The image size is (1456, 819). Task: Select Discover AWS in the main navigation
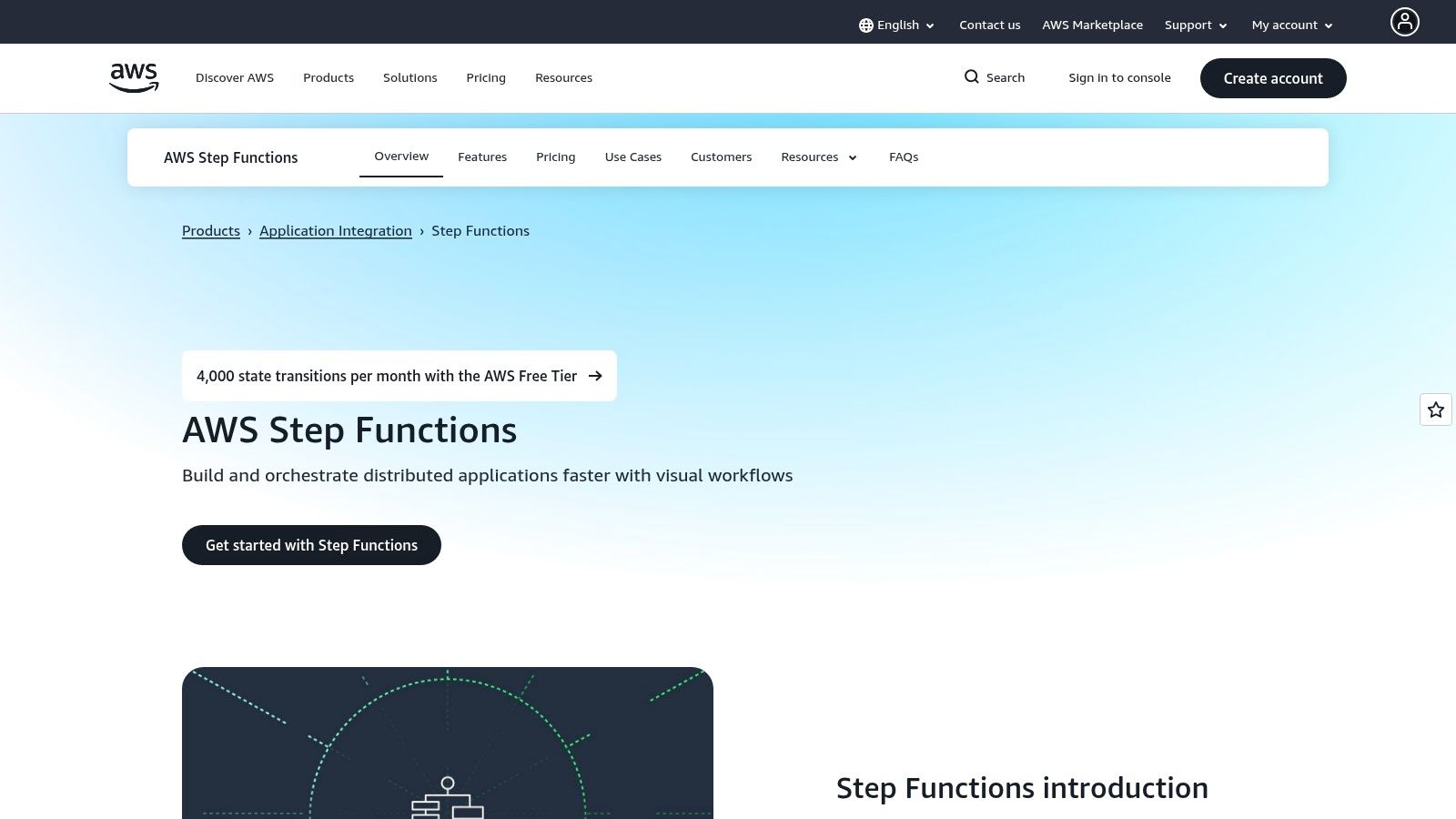[x=235, y=77]
